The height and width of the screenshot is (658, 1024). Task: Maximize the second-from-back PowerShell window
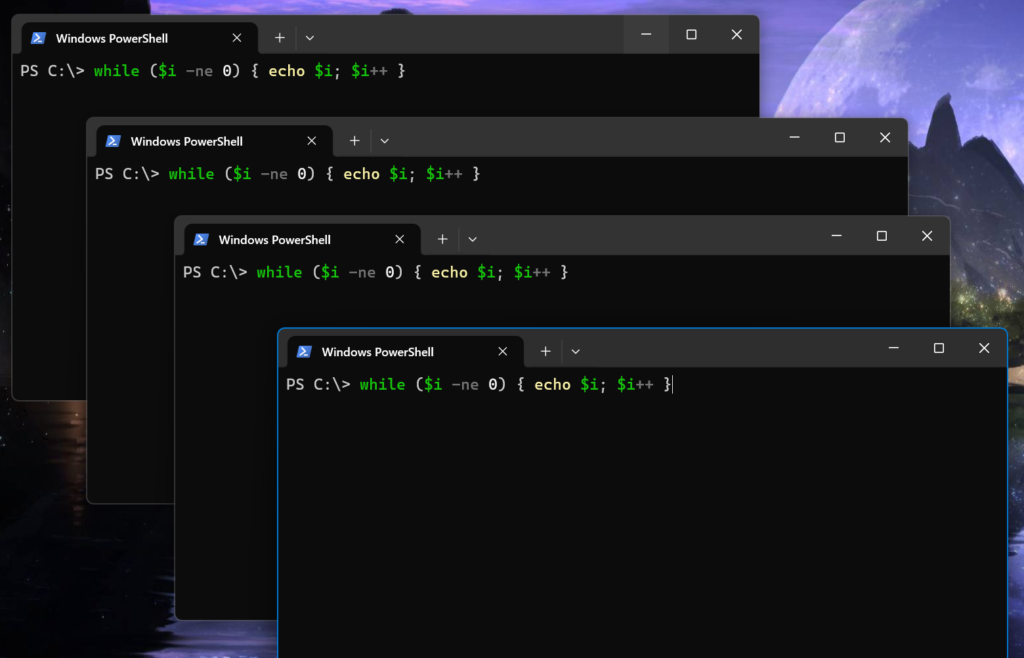point(839,137)
